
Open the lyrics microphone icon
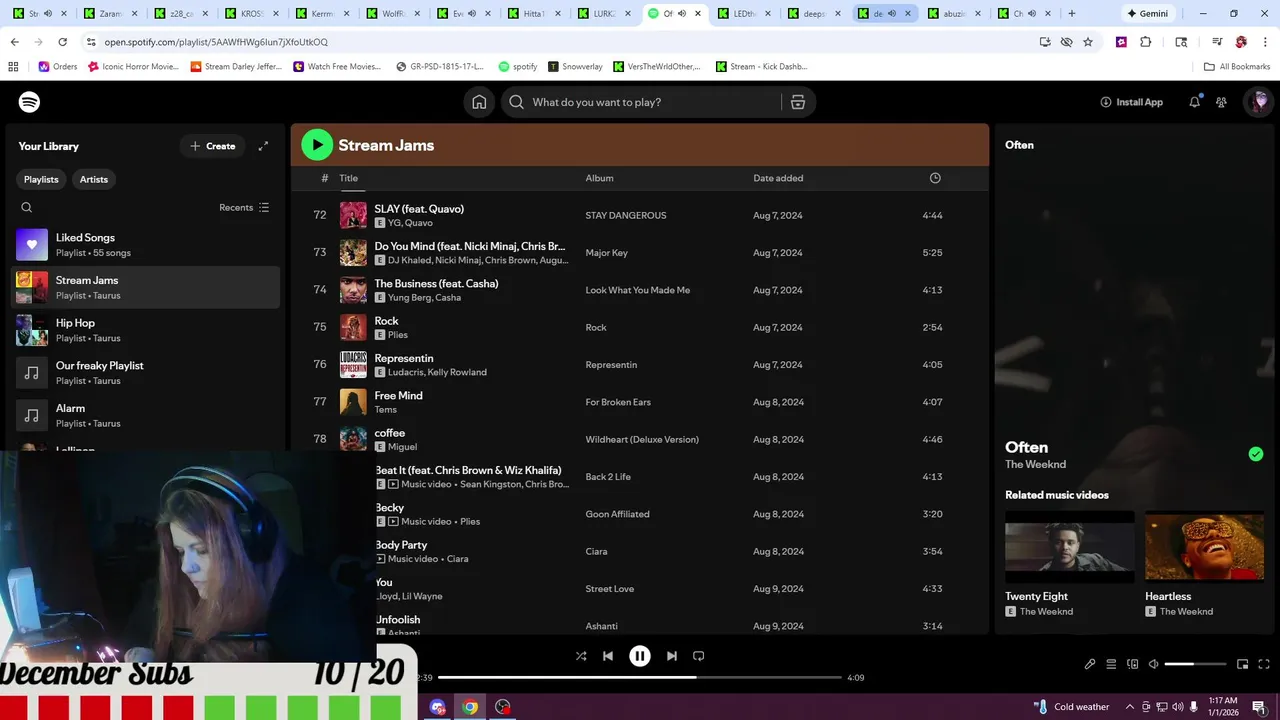(1090, 664)
